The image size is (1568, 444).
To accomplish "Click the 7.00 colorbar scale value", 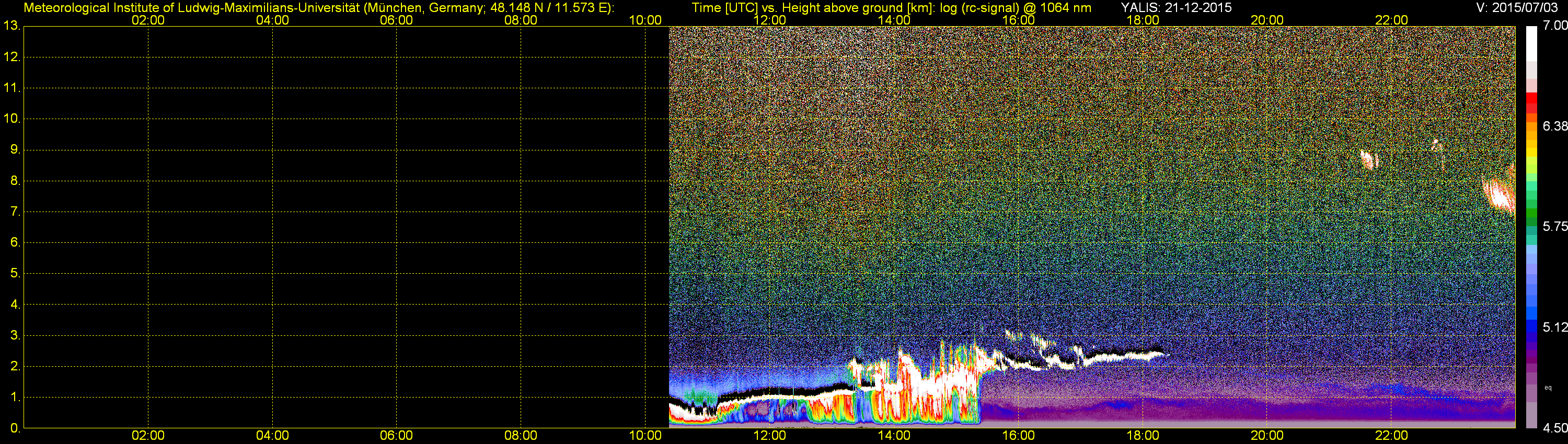I will pos(1554,25).
